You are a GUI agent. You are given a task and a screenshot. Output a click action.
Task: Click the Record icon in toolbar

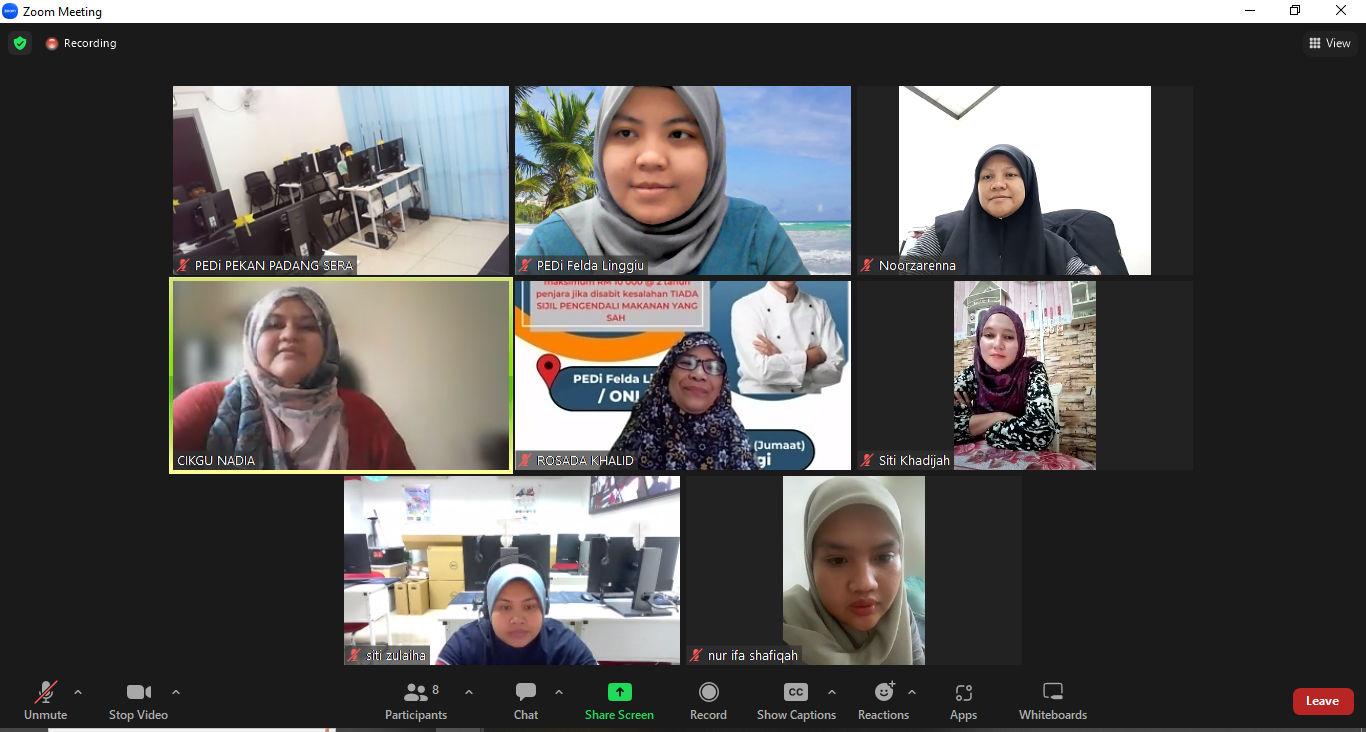(x=708, y=693)
